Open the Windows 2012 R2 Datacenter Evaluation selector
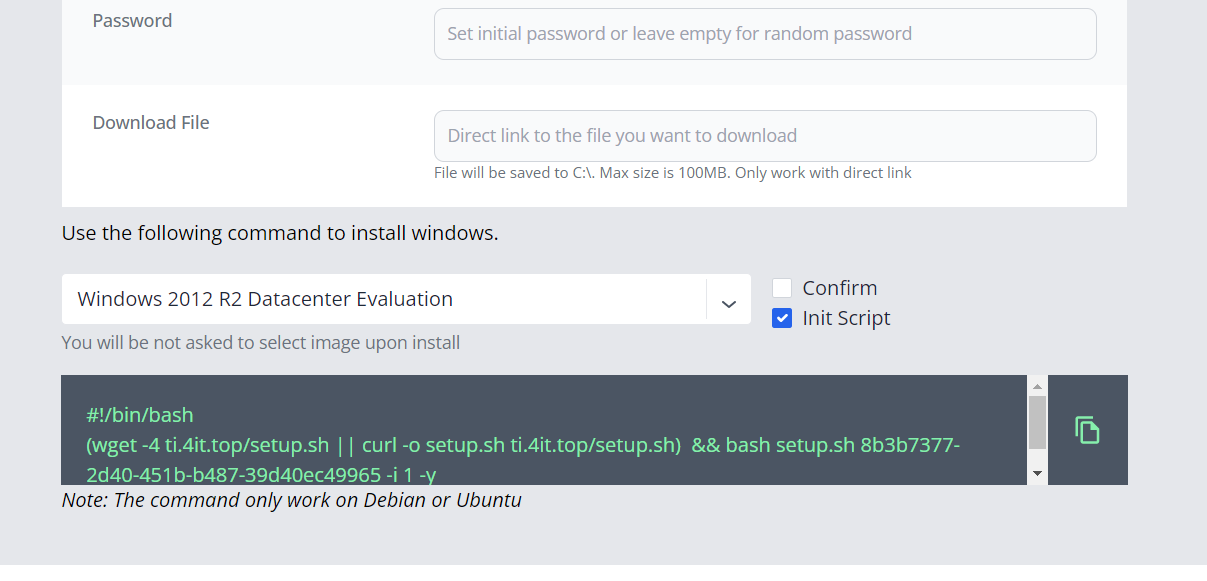The height and width of the screenshot is (581, 1207). (384, 299)
